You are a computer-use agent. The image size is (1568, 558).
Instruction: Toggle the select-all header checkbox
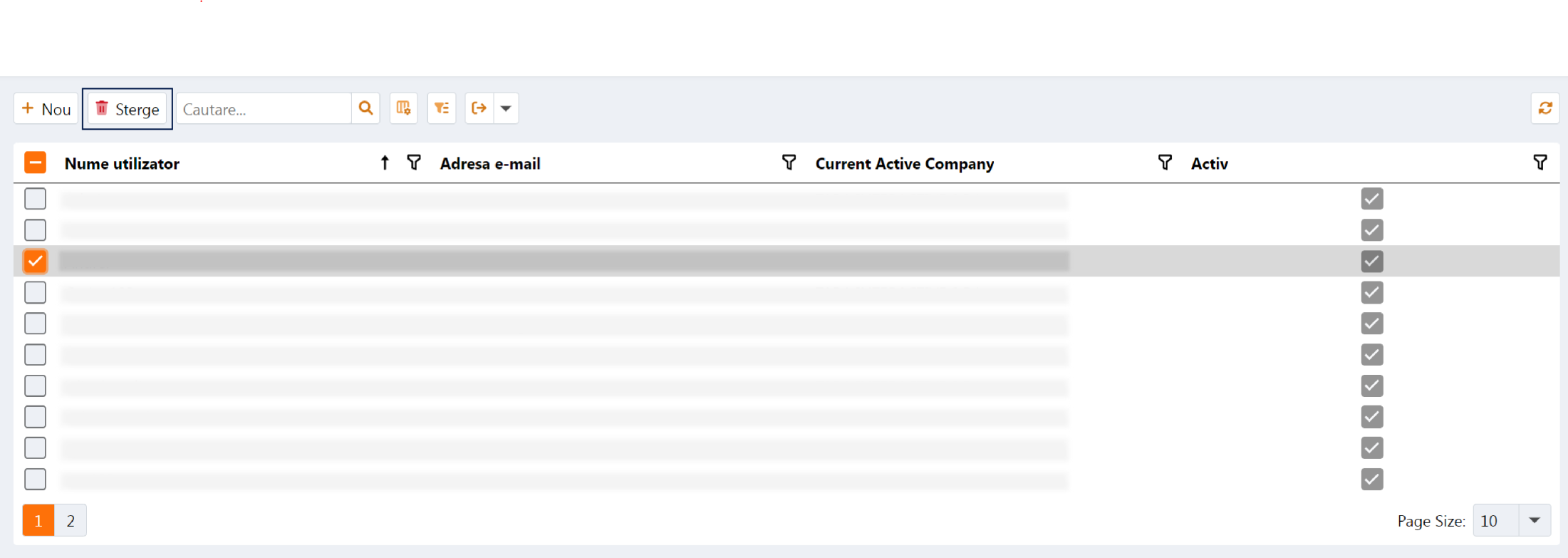tap(35, 163)
